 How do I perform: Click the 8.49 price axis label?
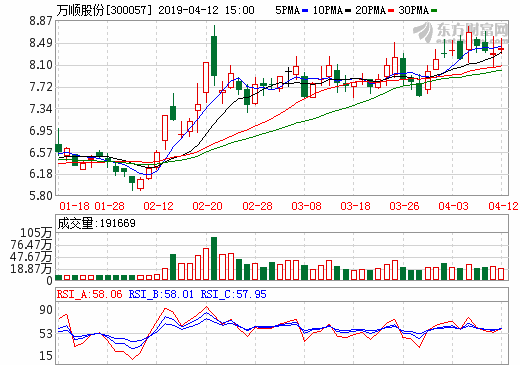(41, 43)
